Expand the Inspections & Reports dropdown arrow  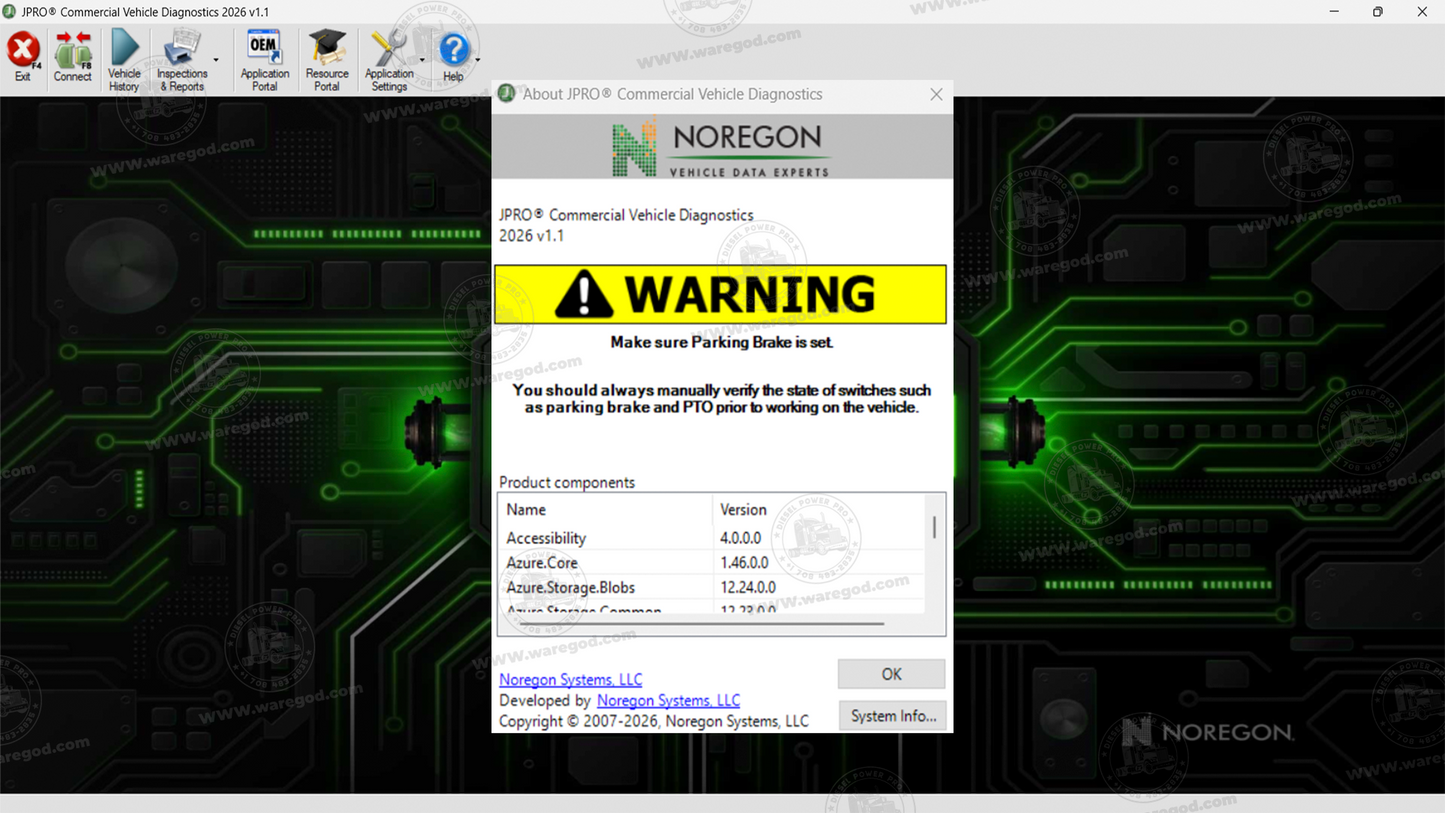(216, 60)
